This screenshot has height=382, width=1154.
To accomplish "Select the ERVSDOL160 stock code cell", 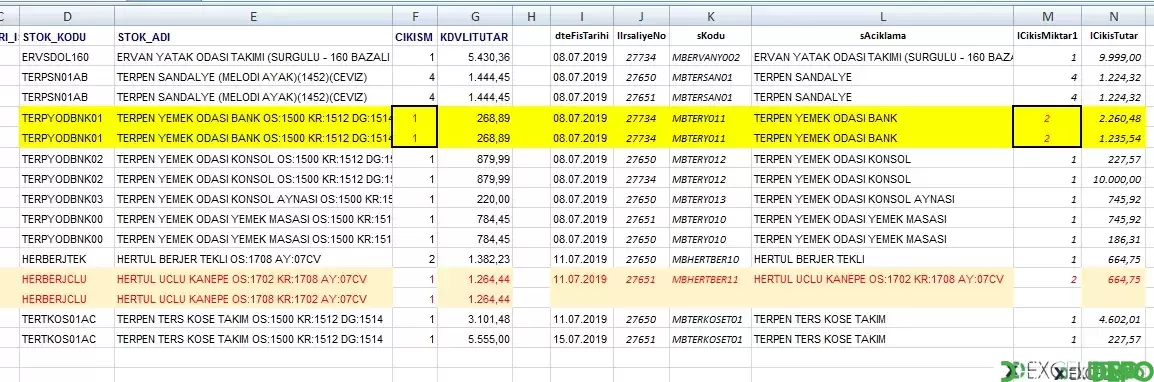I will click(67, 57).
